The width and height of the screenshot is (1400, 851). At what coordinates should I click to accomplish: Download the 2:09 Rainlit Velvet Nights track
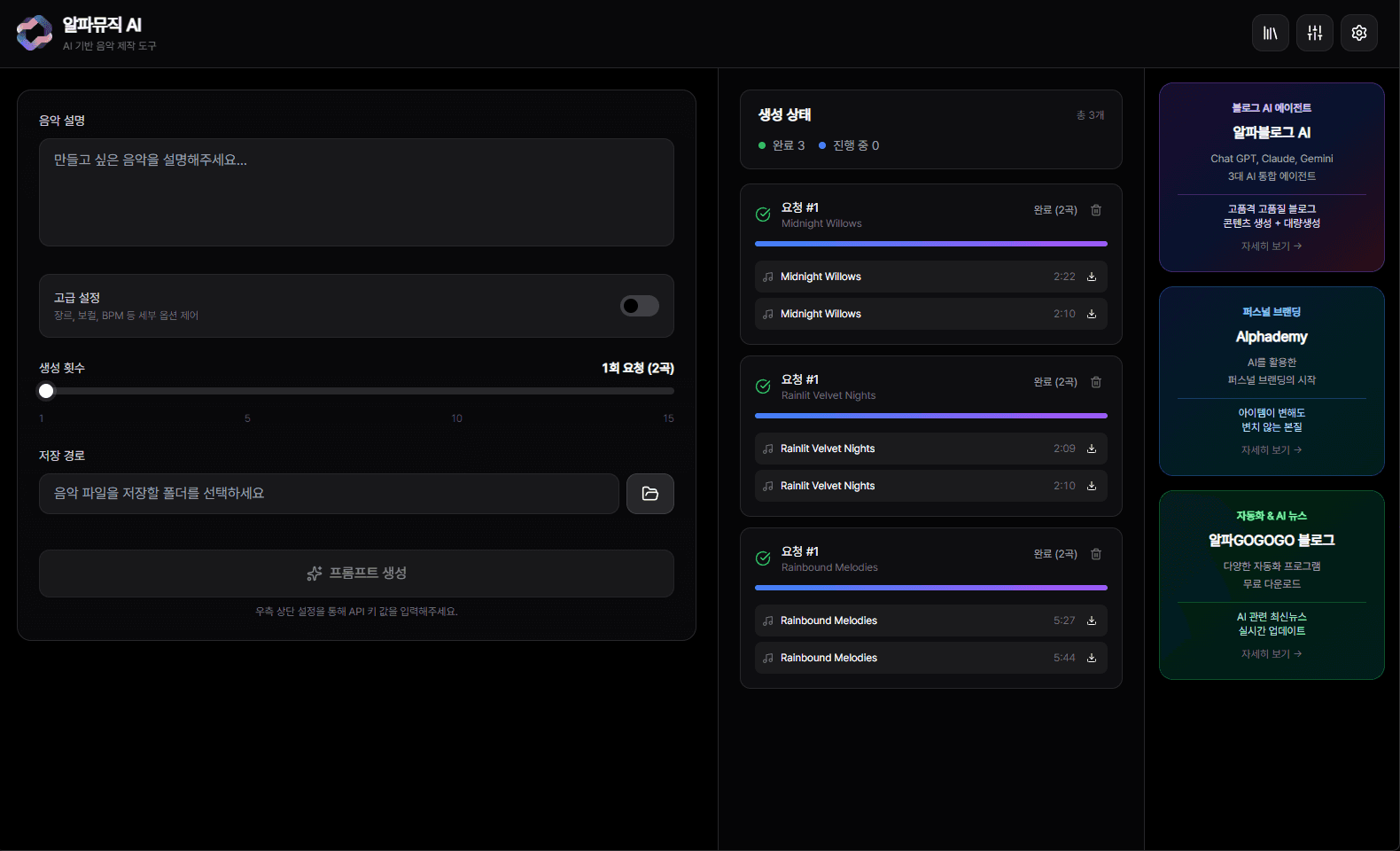coord(1092,449)
